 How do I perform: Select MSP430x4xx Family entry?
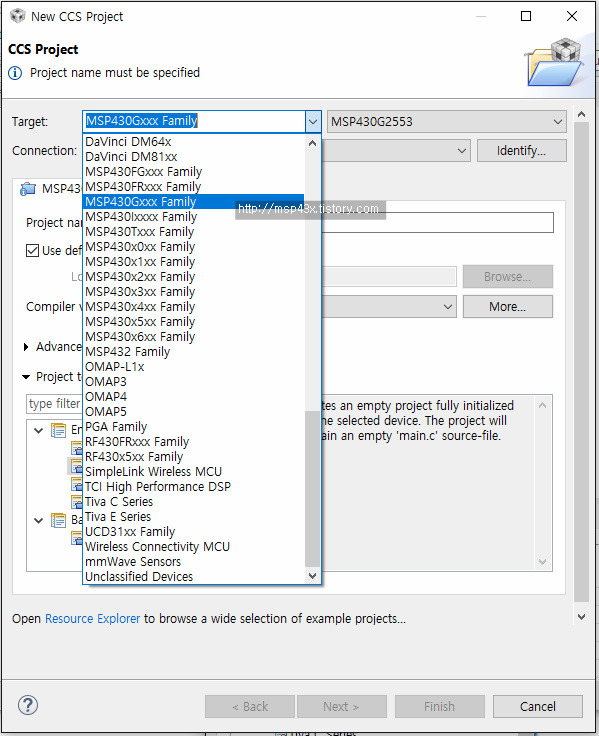(x=193, y=307)
